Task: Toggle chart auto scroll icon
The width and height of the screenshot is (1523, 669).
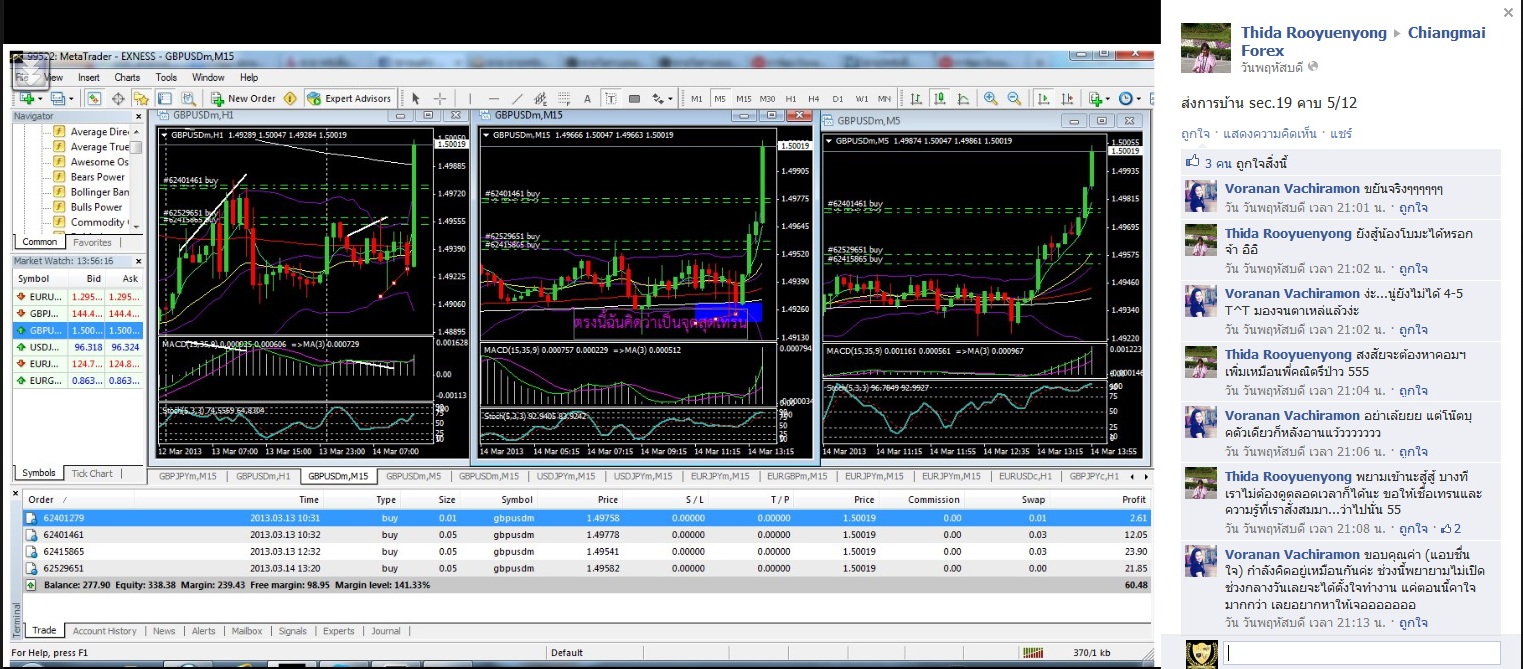Action: (x=1043, y=98)
